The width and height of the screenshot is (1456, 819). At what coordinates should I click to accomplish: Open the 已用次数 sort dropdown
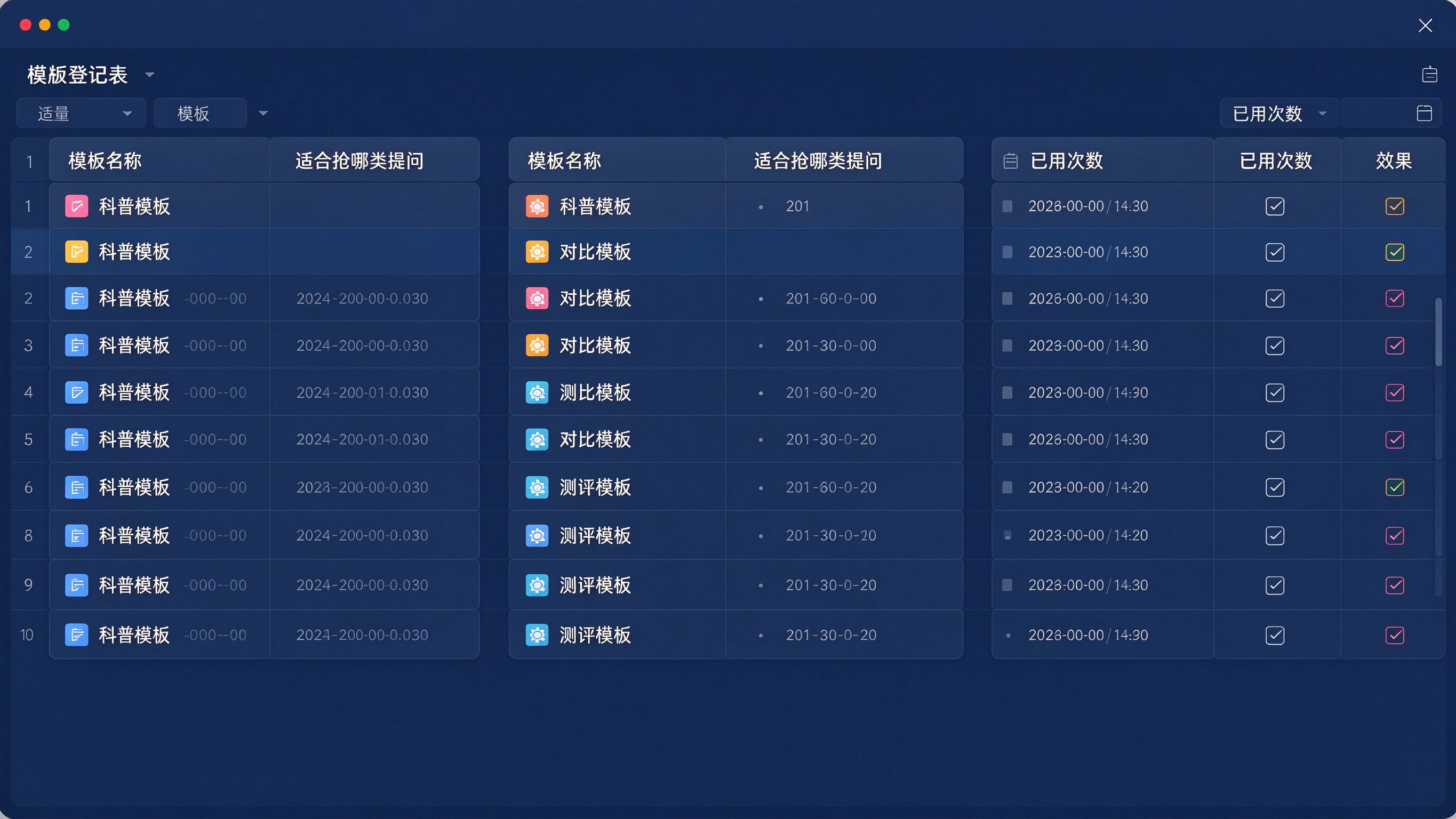[x=1279, y=113]
